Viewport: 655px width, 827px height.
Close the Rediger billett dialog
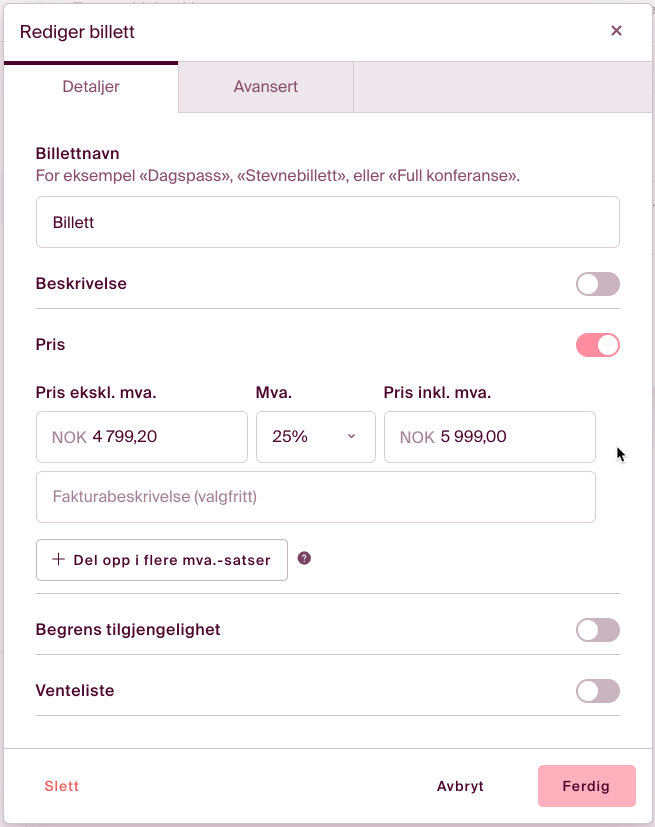point(617,31)
